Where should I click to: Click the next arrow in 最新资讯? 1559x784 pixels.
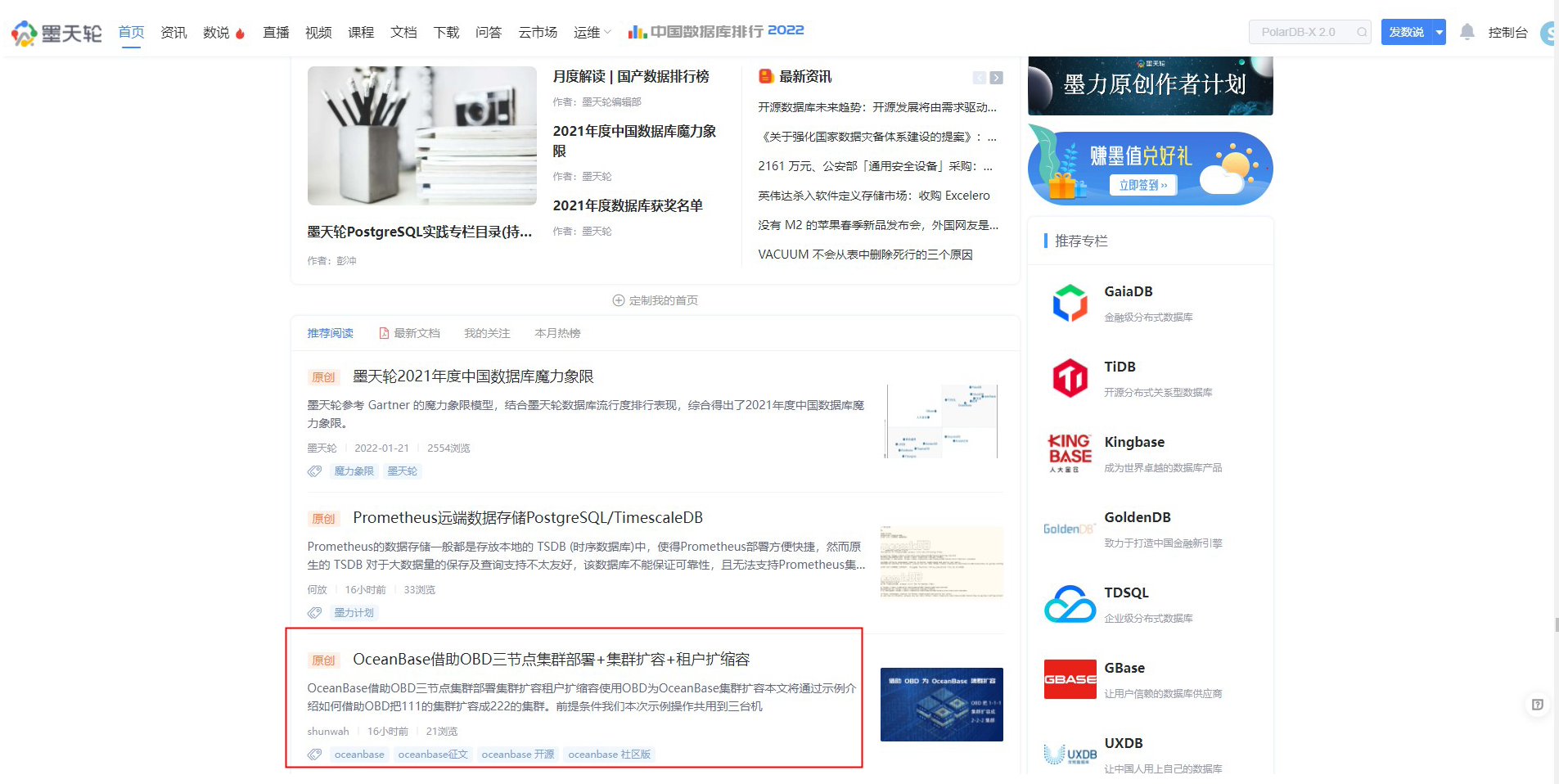pos(996,78)
